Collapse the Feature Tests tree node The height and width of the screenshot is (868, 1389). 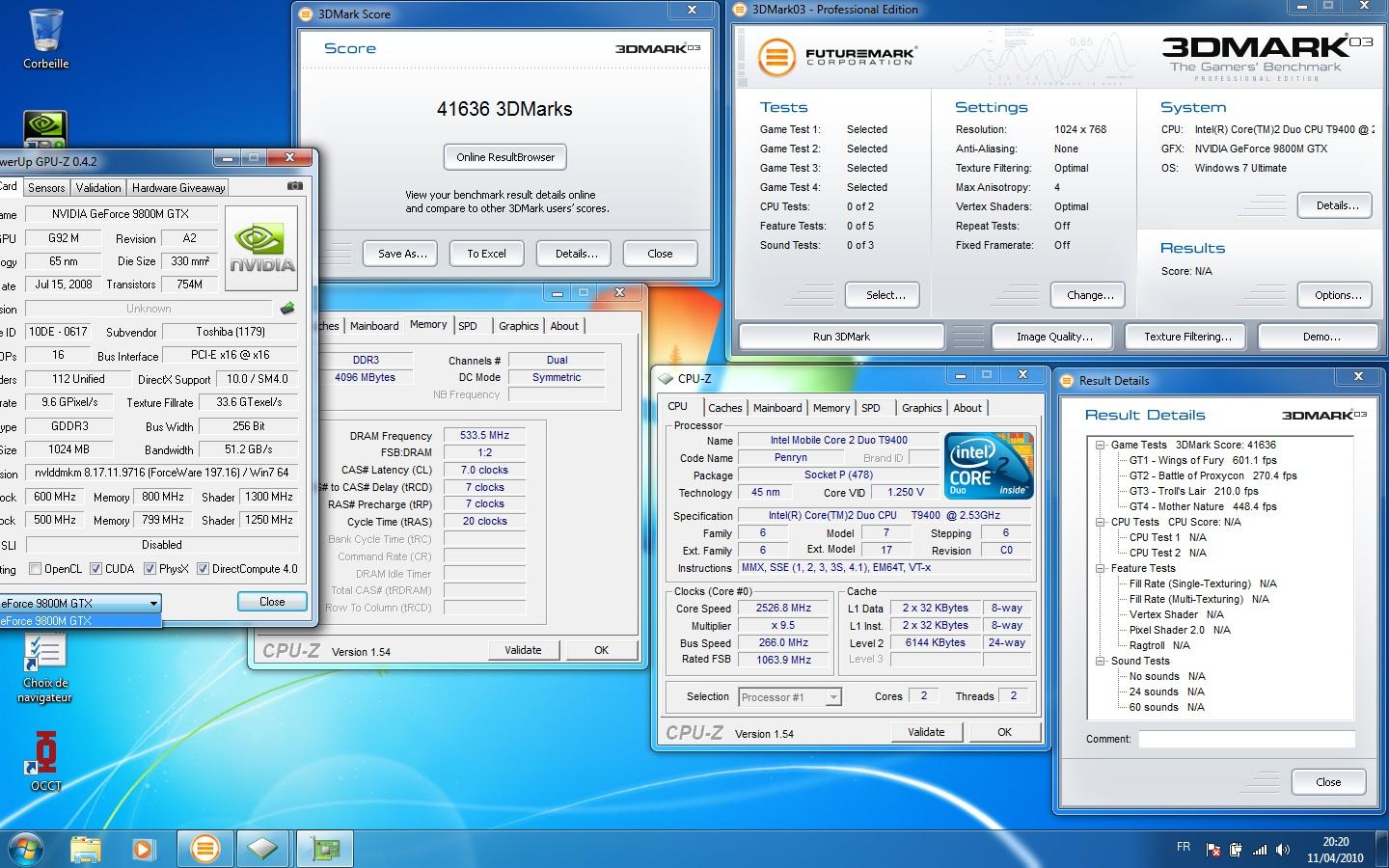coord(1100,568)
